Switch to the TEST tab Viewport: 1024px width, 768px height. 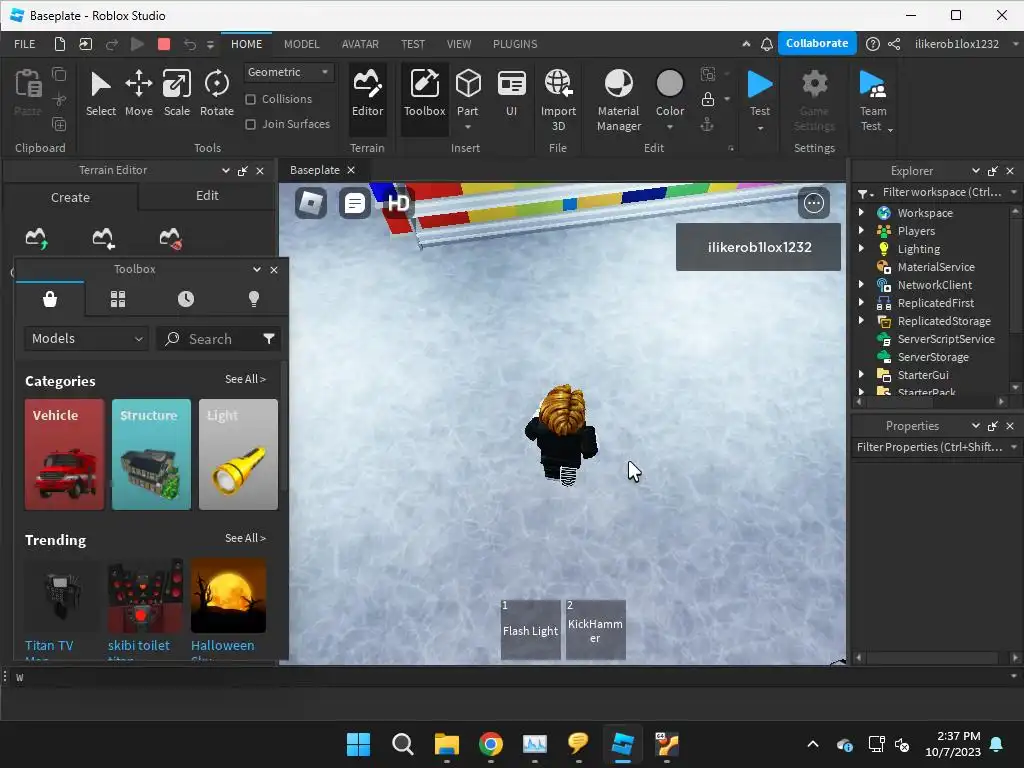(413, 44)
